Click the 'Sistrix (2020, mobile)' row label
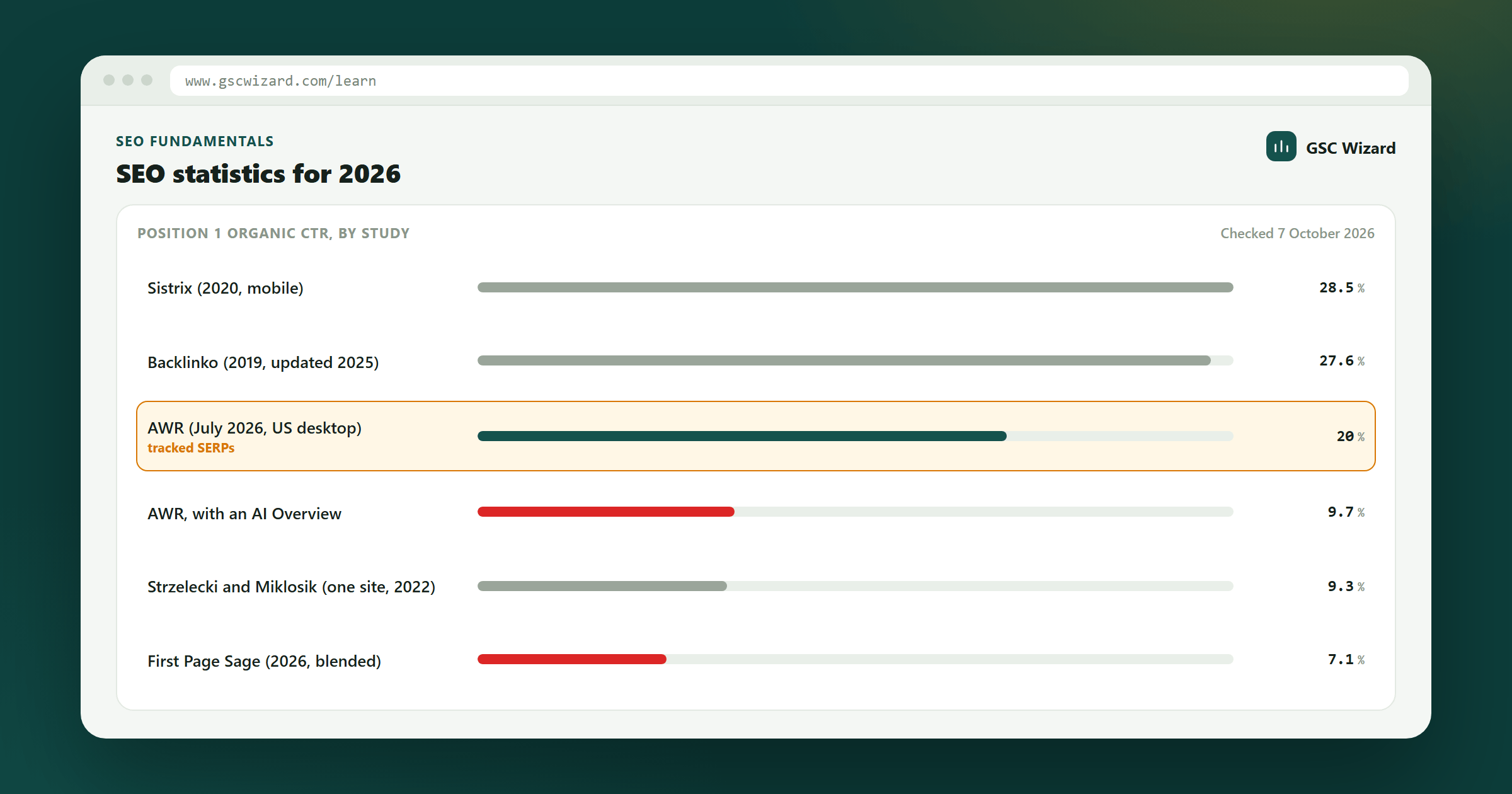The width and height of the screenshot is (1512, 794). pyautogui.click(x=226, y=288)
